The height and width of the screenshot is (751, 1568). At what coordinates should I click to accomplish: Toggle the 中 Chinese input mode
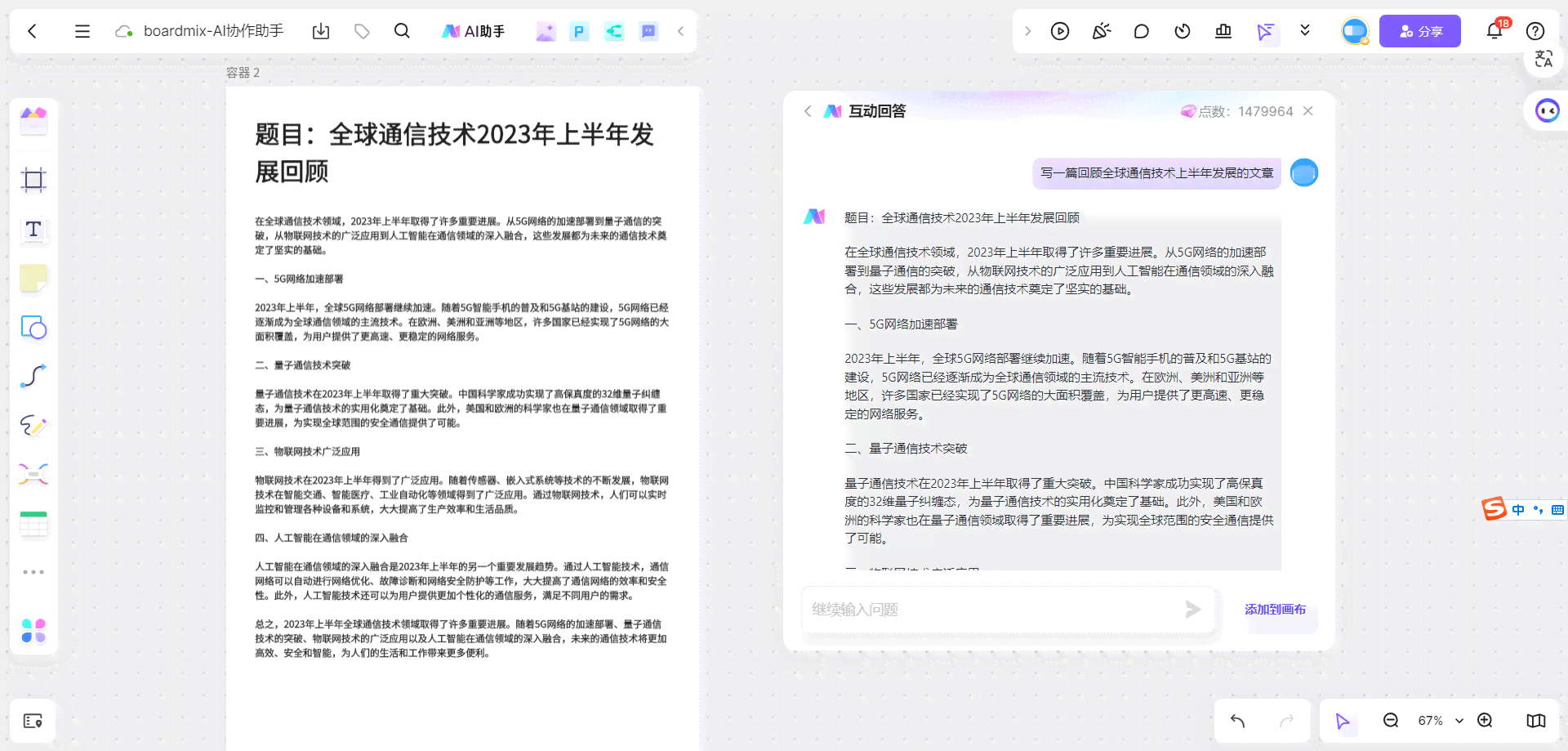pyautogui.click(x=1518, y=510)
